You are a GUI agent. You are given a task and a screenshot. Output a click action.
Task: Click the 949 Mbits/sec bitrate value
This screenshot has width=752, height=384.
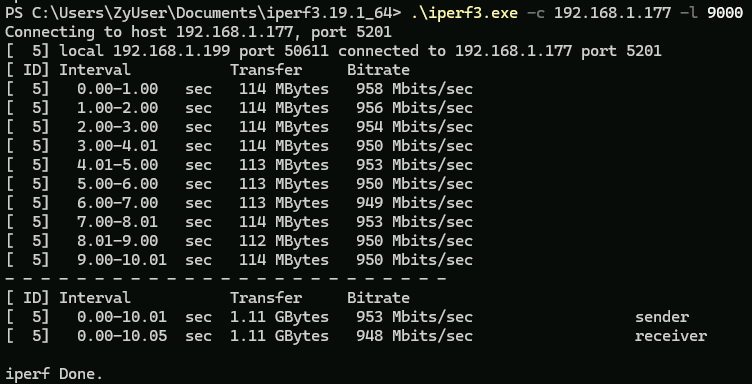[x=414, y=203]
